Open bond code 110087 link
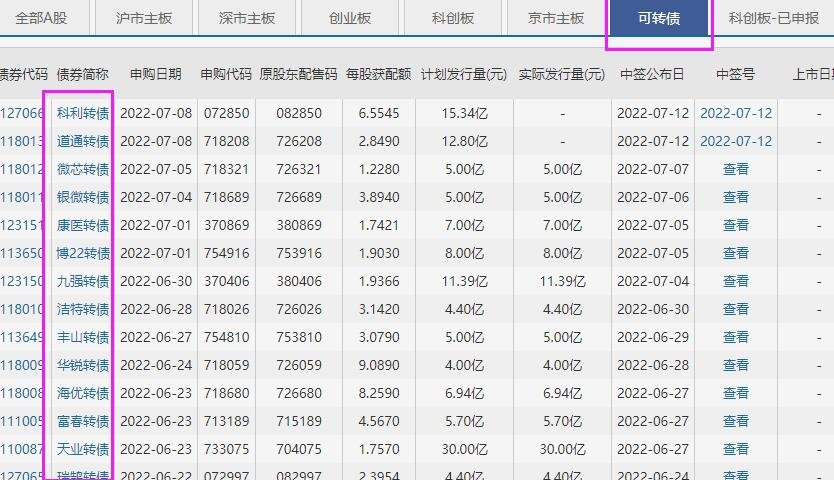 pos(22,449)
